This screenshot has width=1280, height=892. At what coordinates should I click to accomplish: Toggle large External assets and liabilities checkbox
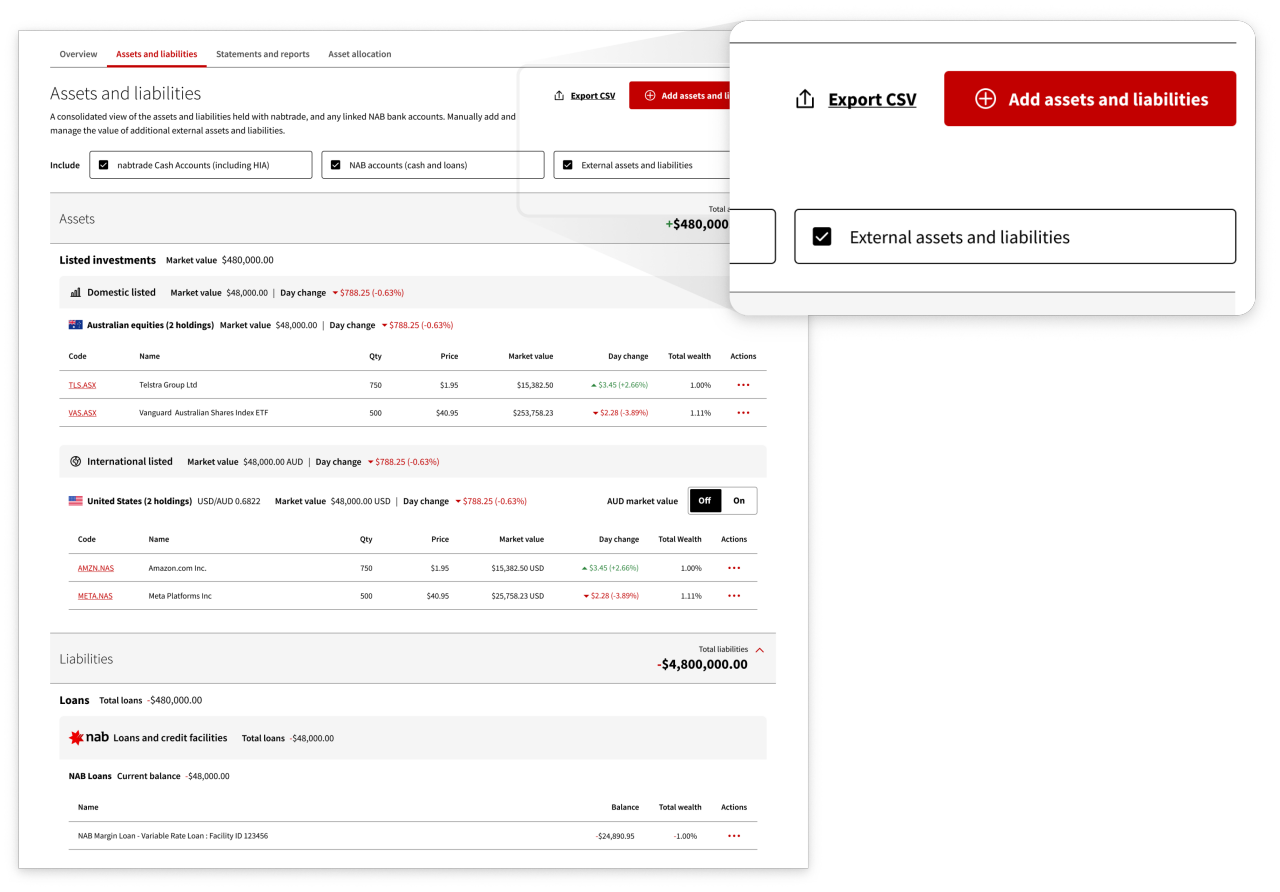(822, 237)
